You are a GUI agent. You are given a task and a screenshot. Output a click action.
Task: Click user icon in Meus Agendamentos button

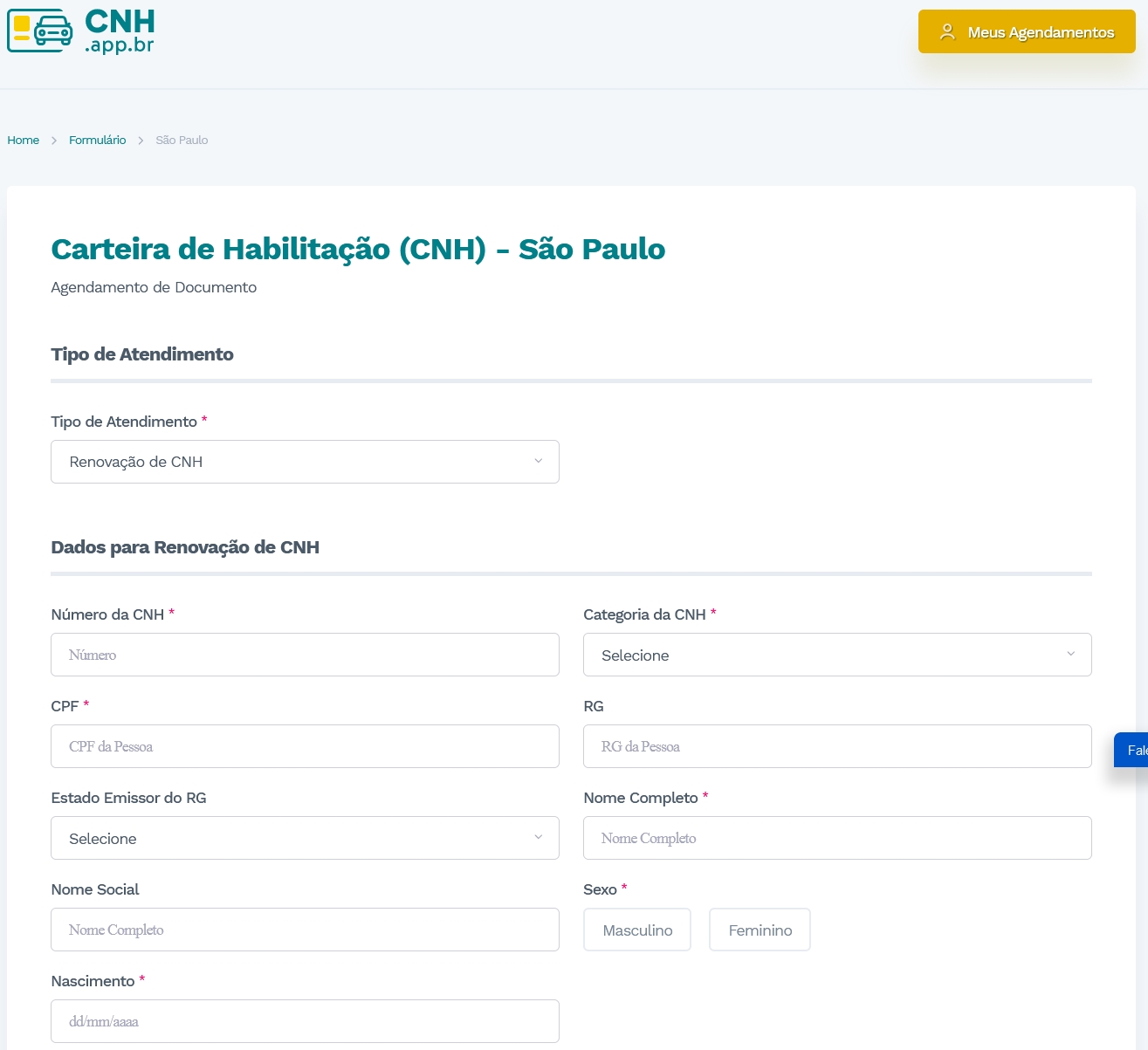tap(947, 32)
